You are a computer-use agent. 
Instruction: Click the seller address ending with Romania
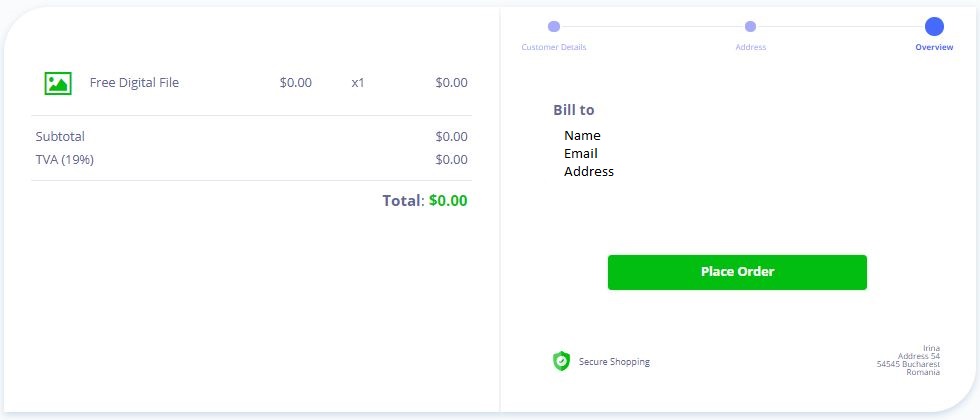(x=908, y=360)
